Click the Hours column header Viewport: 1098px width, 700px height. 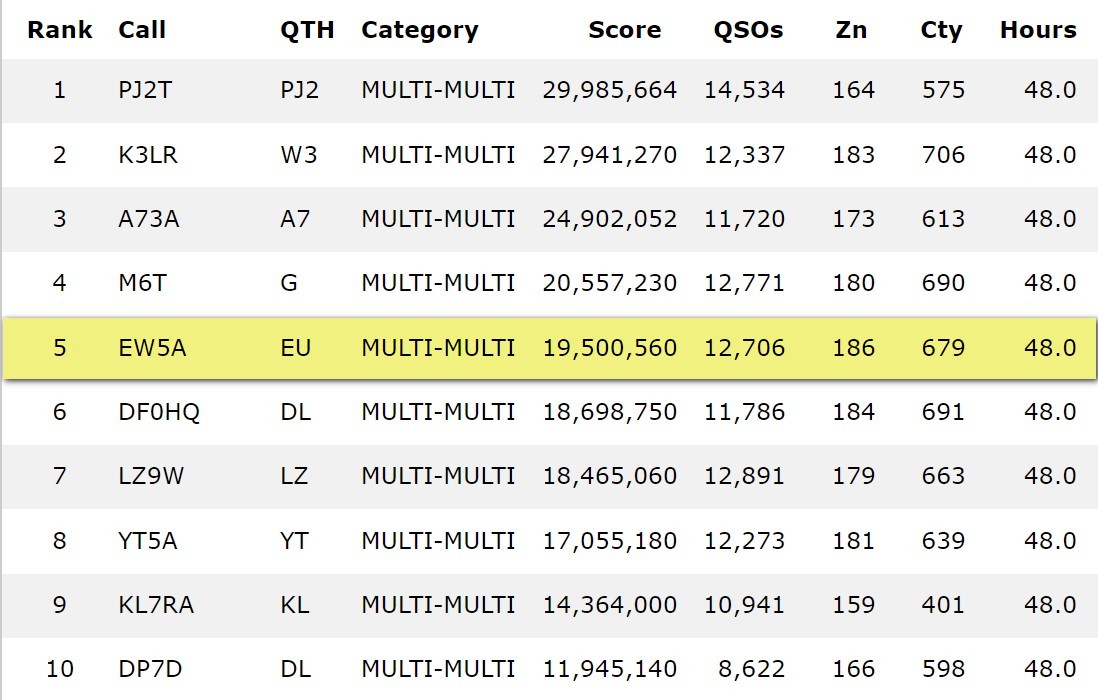(x=1038, y=30)
